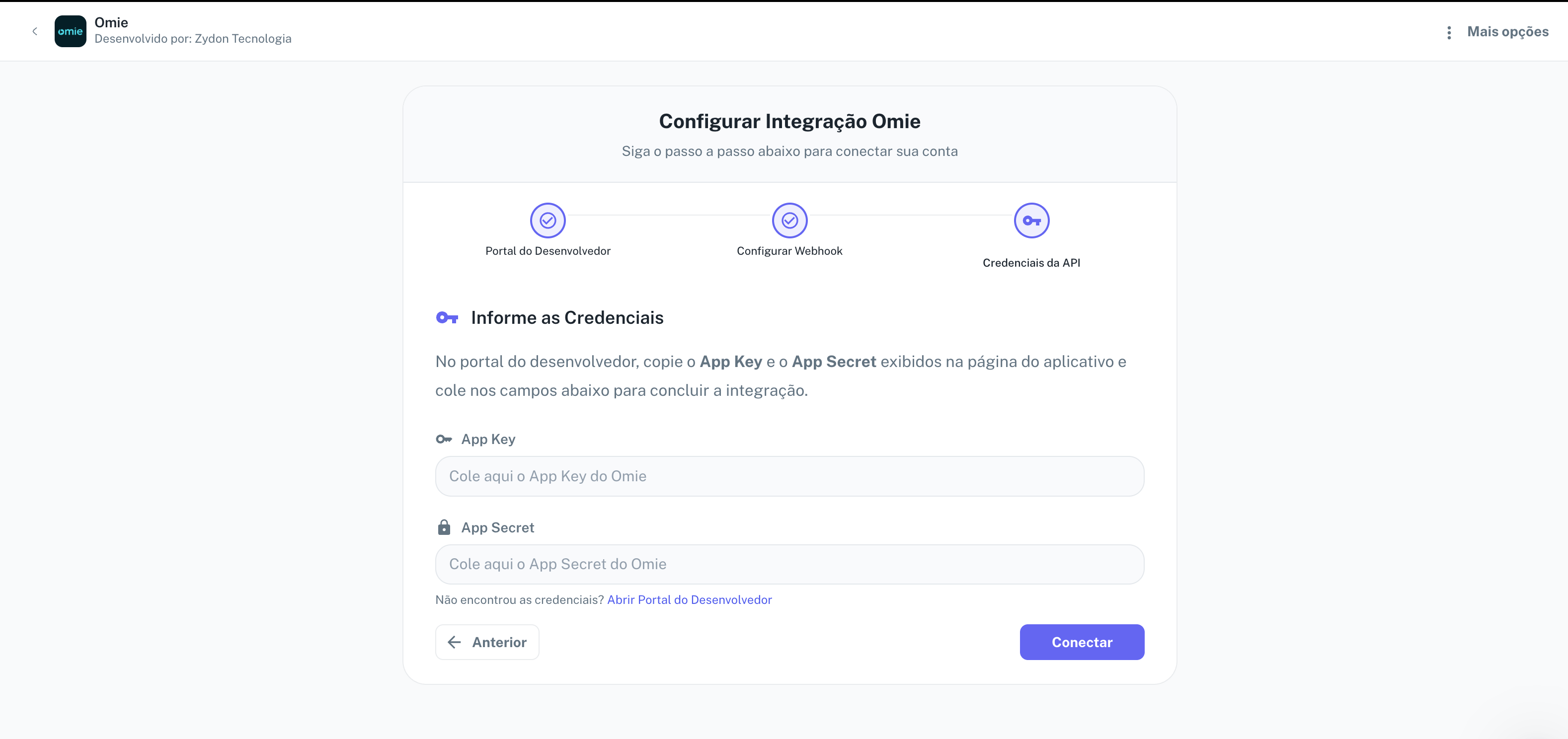
Task: Focus the App Key input field
Action: pyautogui.click(x=789, y=476)
